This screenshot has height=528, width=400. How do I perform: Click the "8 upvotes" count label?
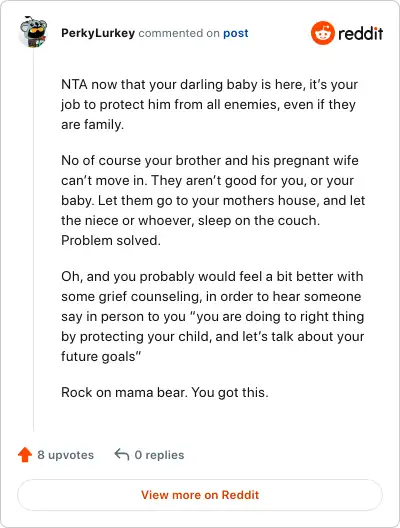(66, 455)
